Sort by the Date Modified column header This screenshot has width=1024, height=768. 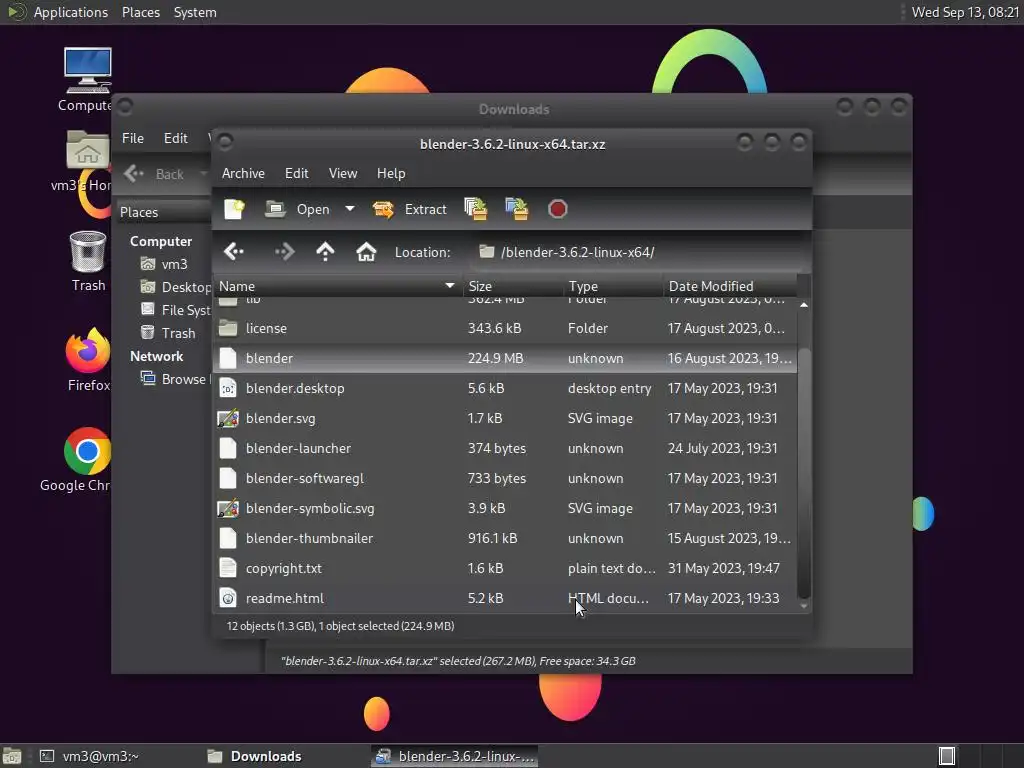730,286
